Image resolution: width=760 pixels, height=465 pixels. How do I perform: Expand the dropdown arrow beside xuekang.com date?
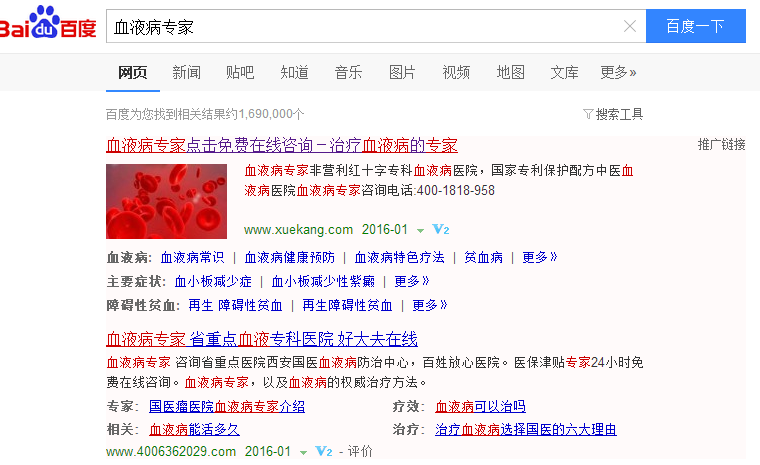tap(420, 231)
